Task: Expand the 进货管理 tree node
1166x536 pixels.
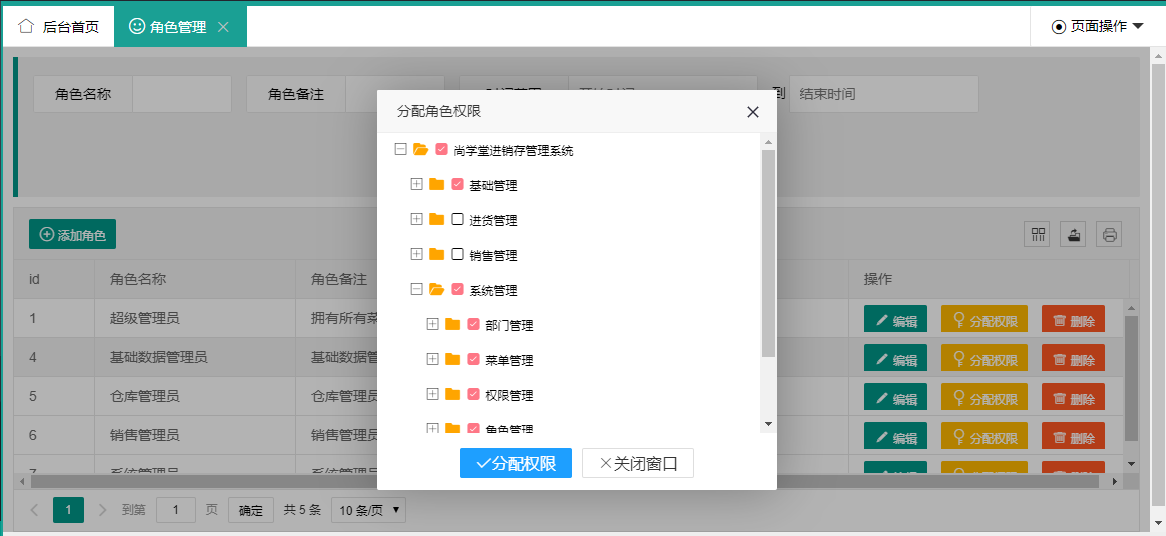Action: coord(416,219)
